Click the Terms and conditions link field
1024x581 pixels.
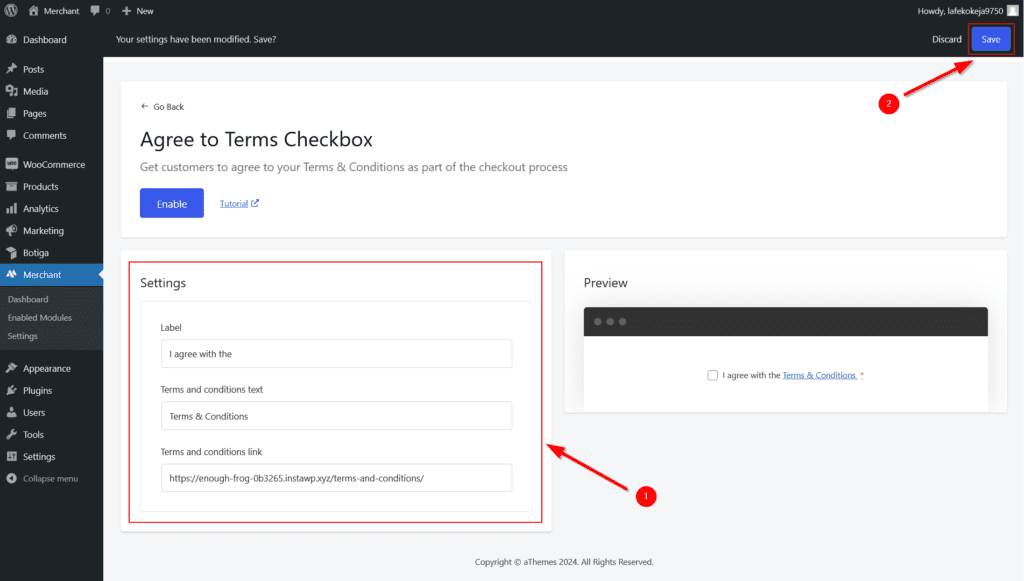click(336, 477)
